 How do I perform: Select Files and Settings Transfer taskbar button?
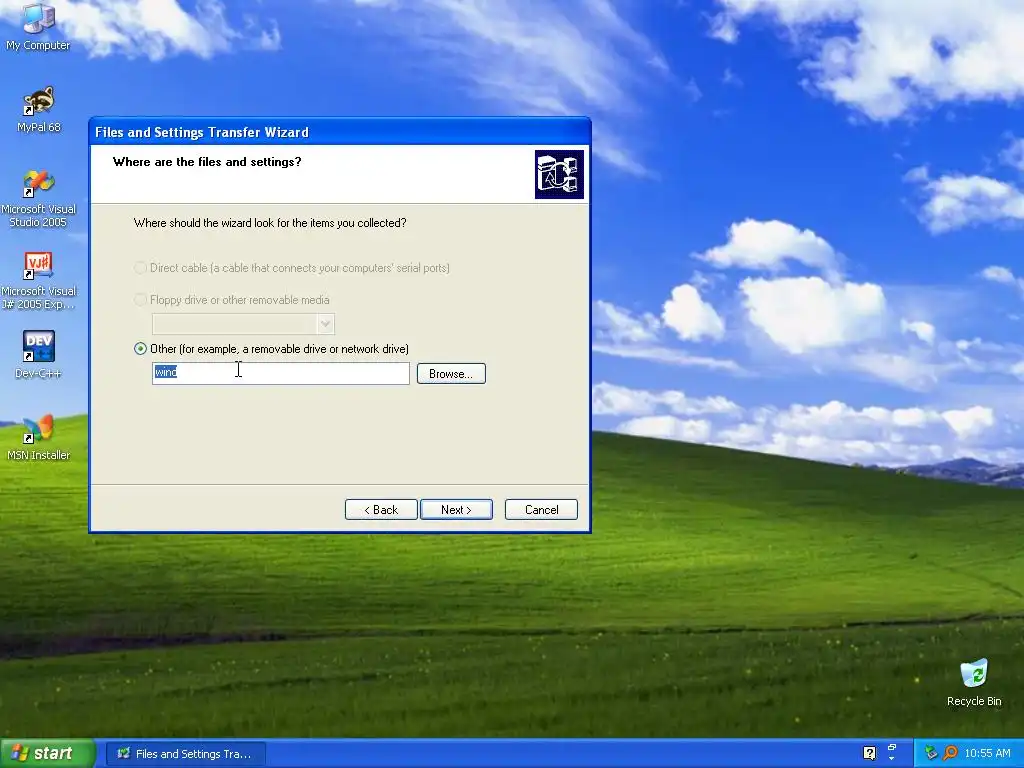(x=186, y=754)
